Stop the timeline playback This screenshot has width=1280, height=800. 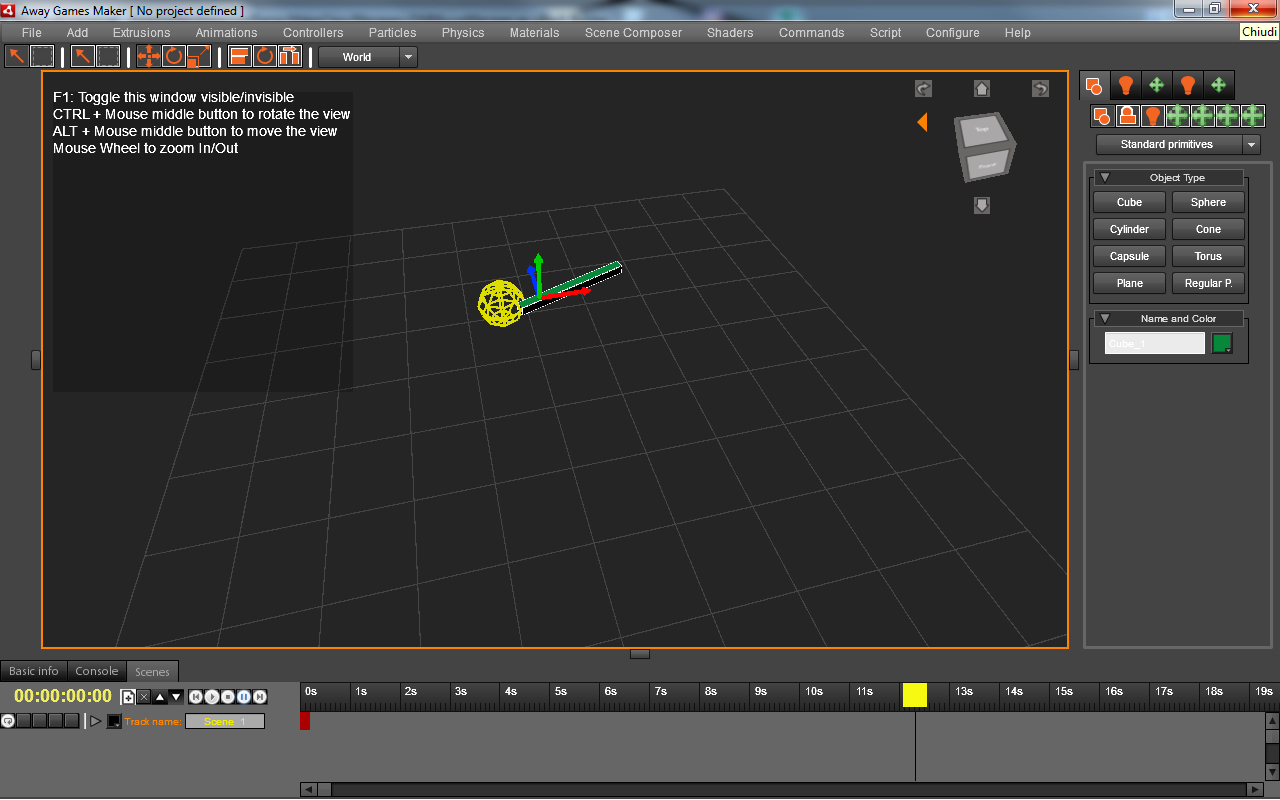click(x=228, y=696)
